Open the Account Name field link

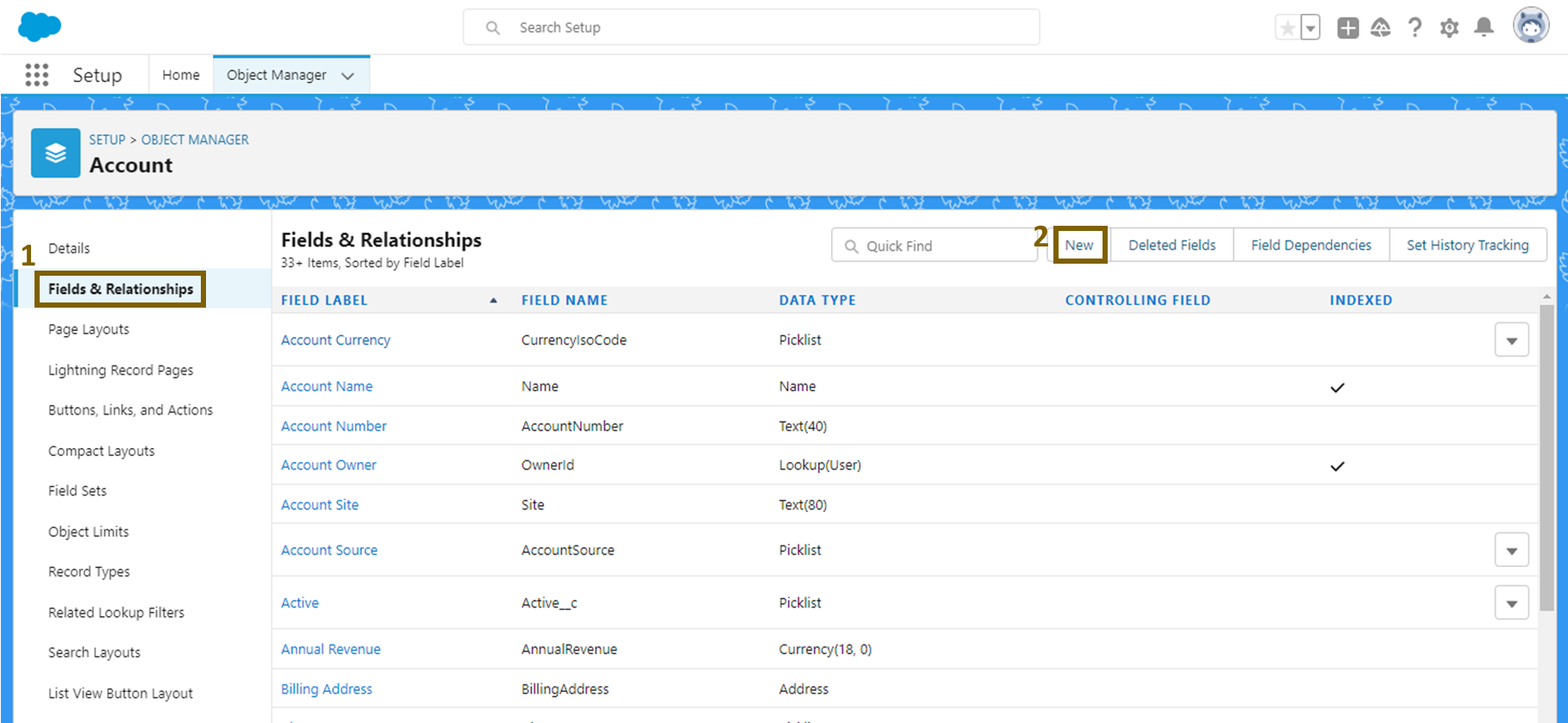tap(327, 386)
